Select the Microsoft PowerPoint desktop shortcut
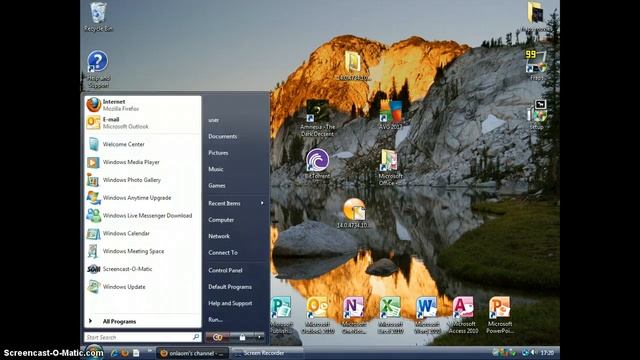This screenshot has width=640, height=360. click(500, 315)
